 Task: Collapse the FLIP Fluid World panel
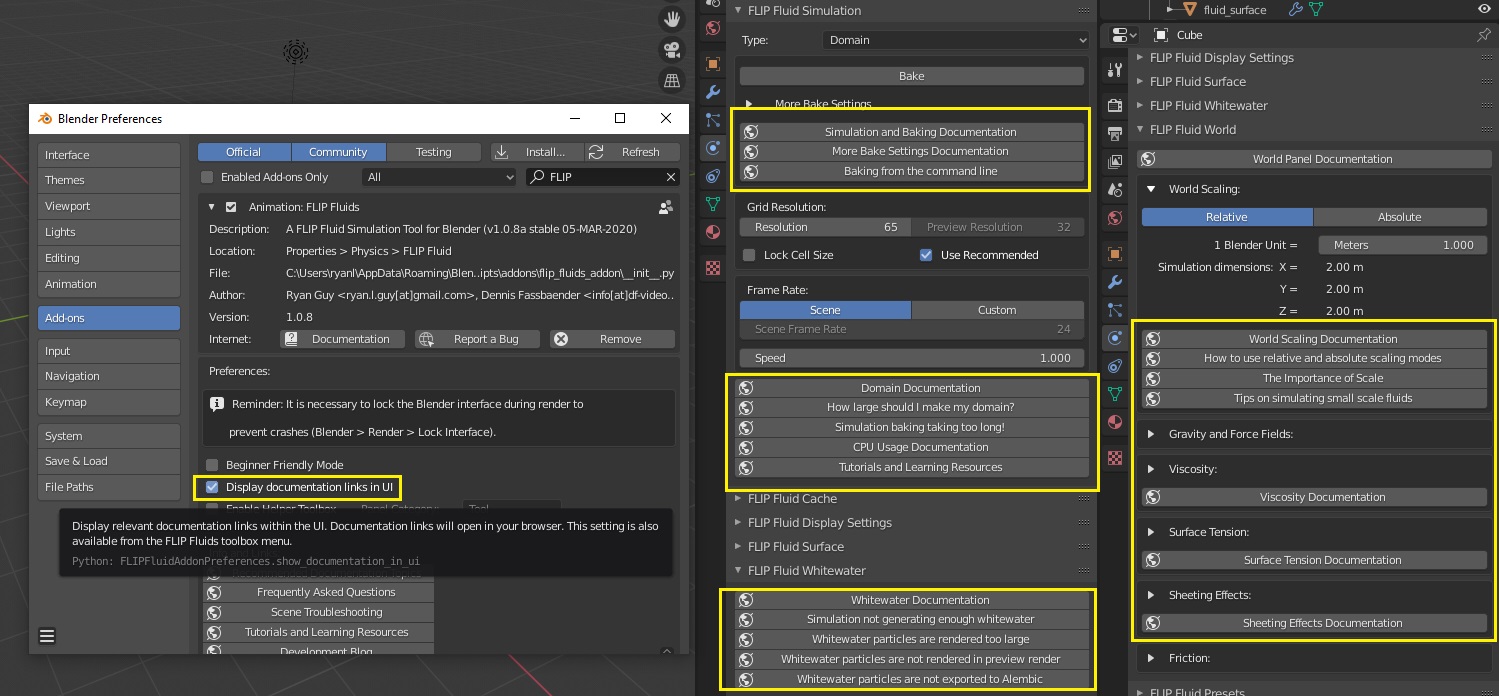pyautogui.click(x=1141, y=129)
